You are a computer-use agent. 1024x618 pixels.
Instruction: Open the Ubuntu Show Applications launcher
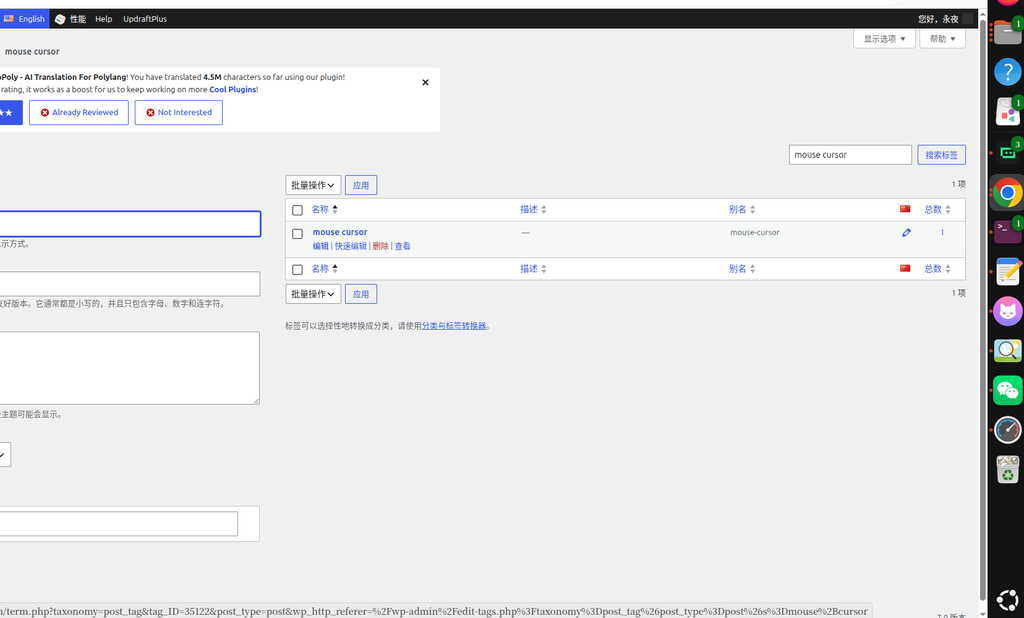pos(1007,600)
